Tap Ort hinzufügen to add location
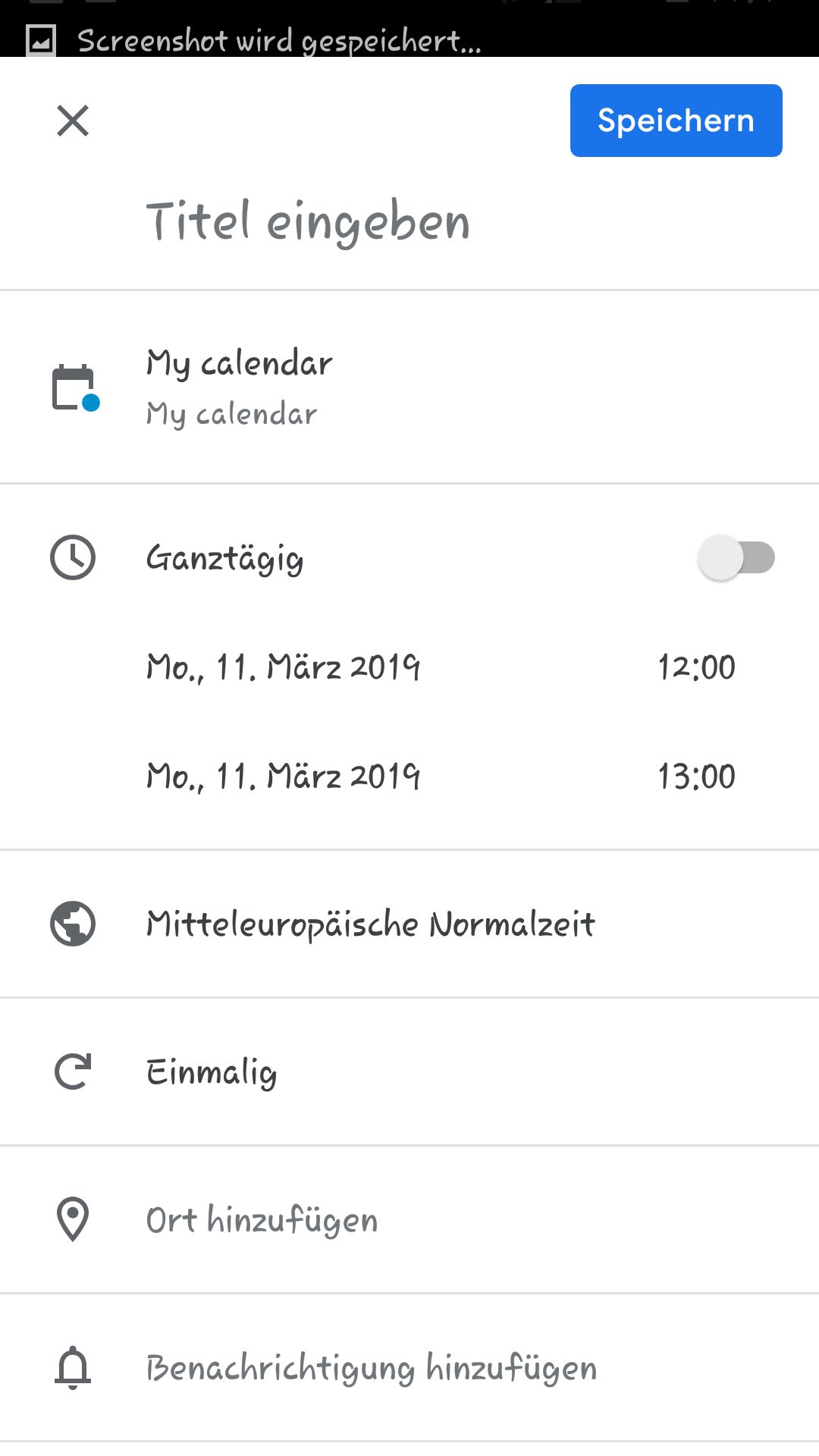Image resolution: width=819 pixels, height=1456 pixels. (x=262, y=1220)
